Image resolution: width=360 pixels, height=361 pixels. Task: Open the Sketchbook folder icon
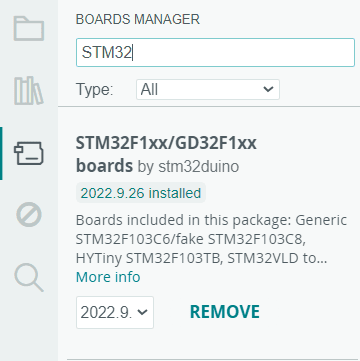click(29, 29)
